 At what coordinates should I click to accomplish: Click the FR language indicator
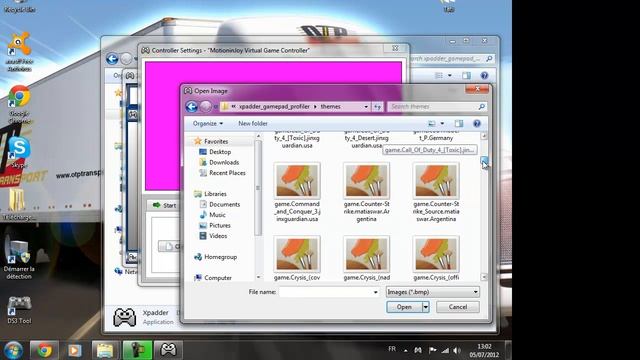[x=392, y=349]
